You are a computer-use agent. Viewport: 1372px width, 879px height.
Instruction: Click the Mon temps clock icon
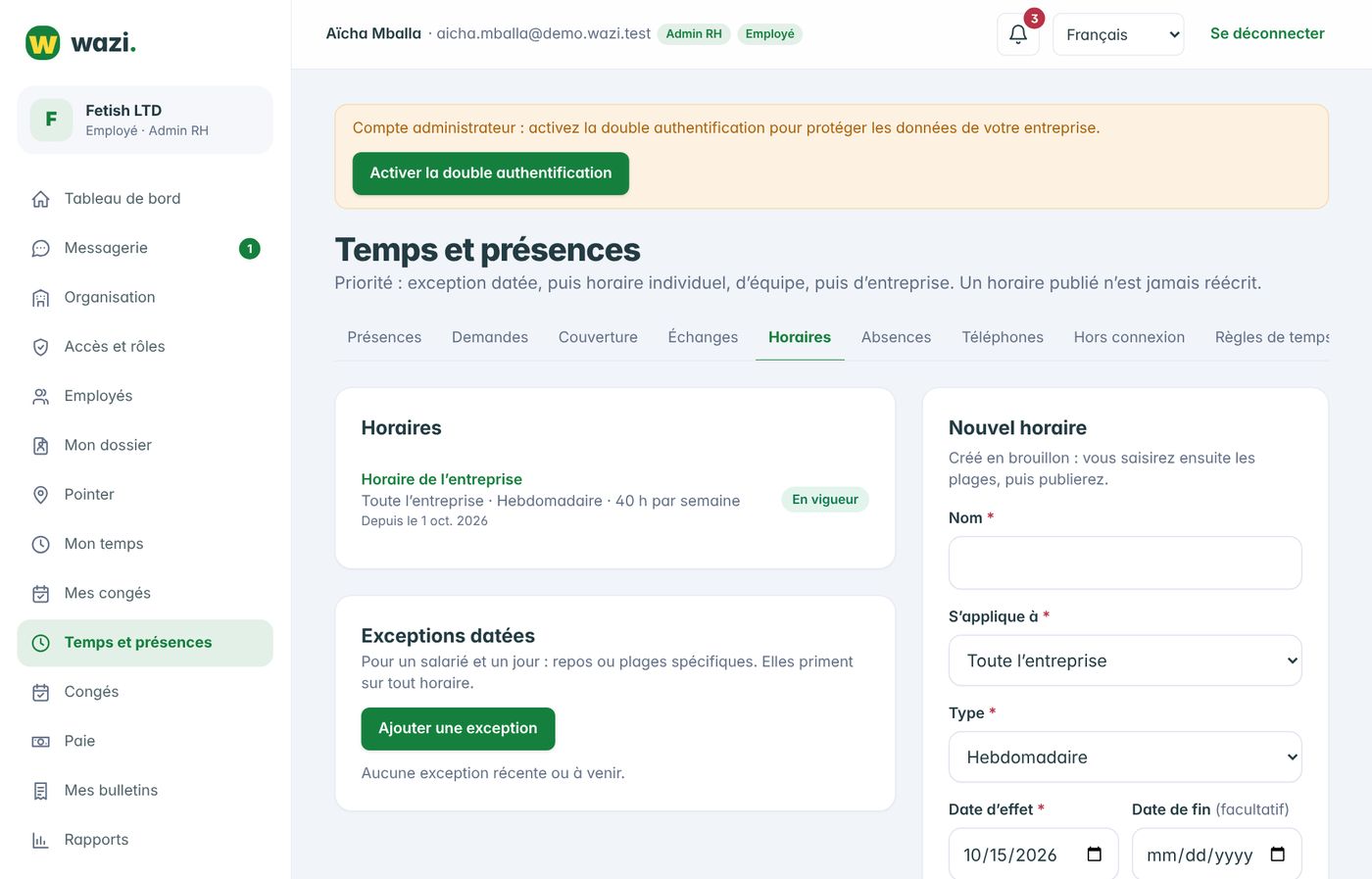(40, 544)
